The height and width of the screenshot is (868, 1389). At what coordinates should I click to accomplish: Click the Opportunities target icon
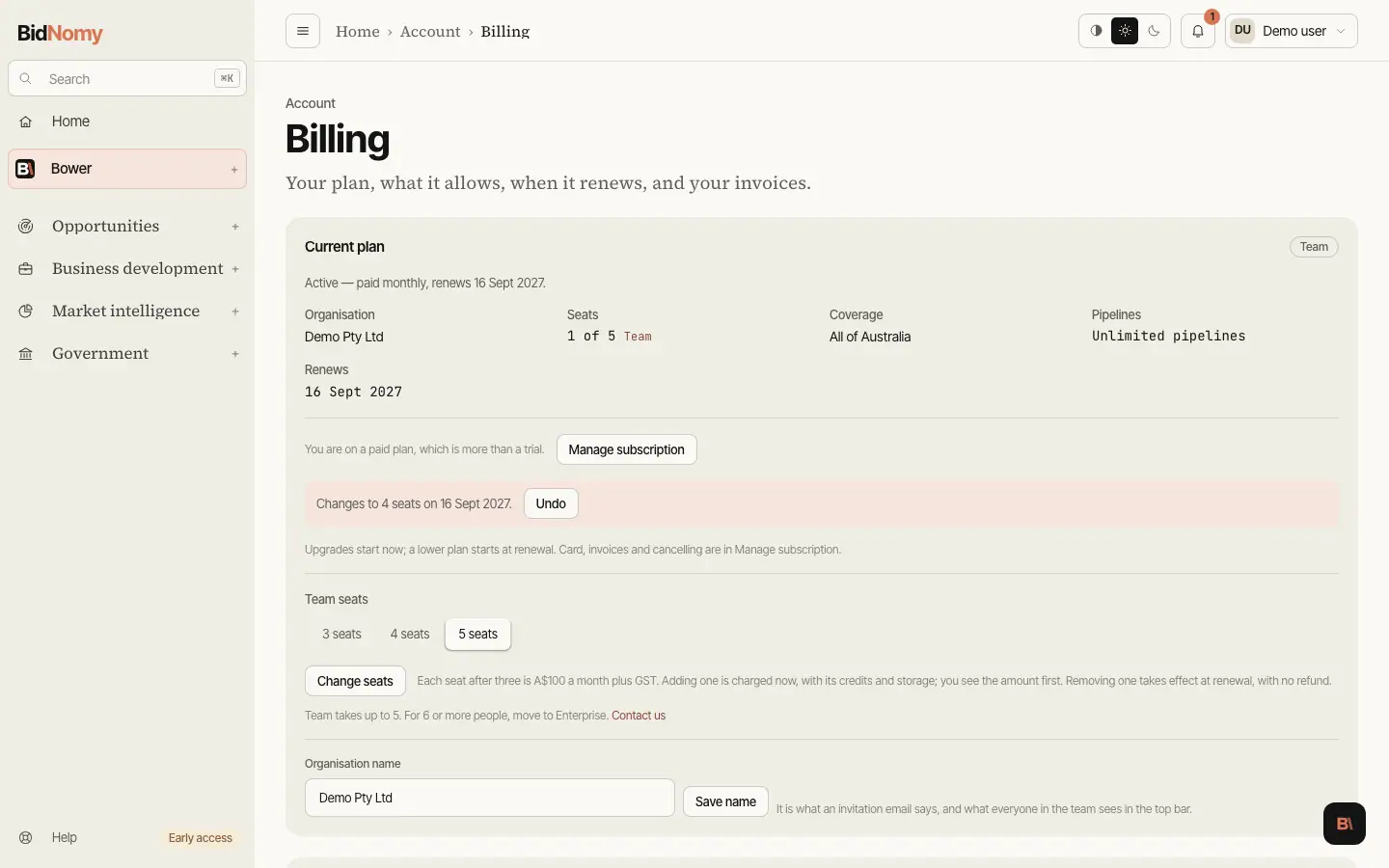pyautogui.click(x=26, y=227)
